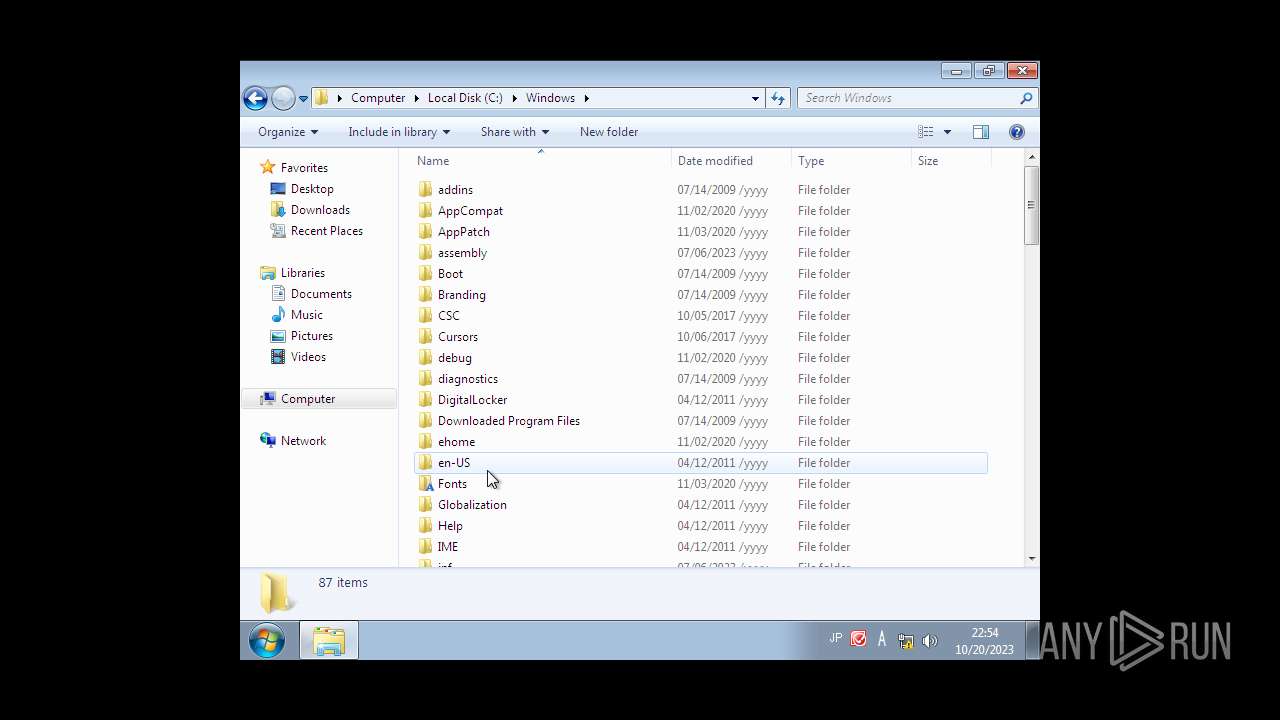The image size is (1280, 720).
Task: Create a New folder
Action: pos(609,132)
